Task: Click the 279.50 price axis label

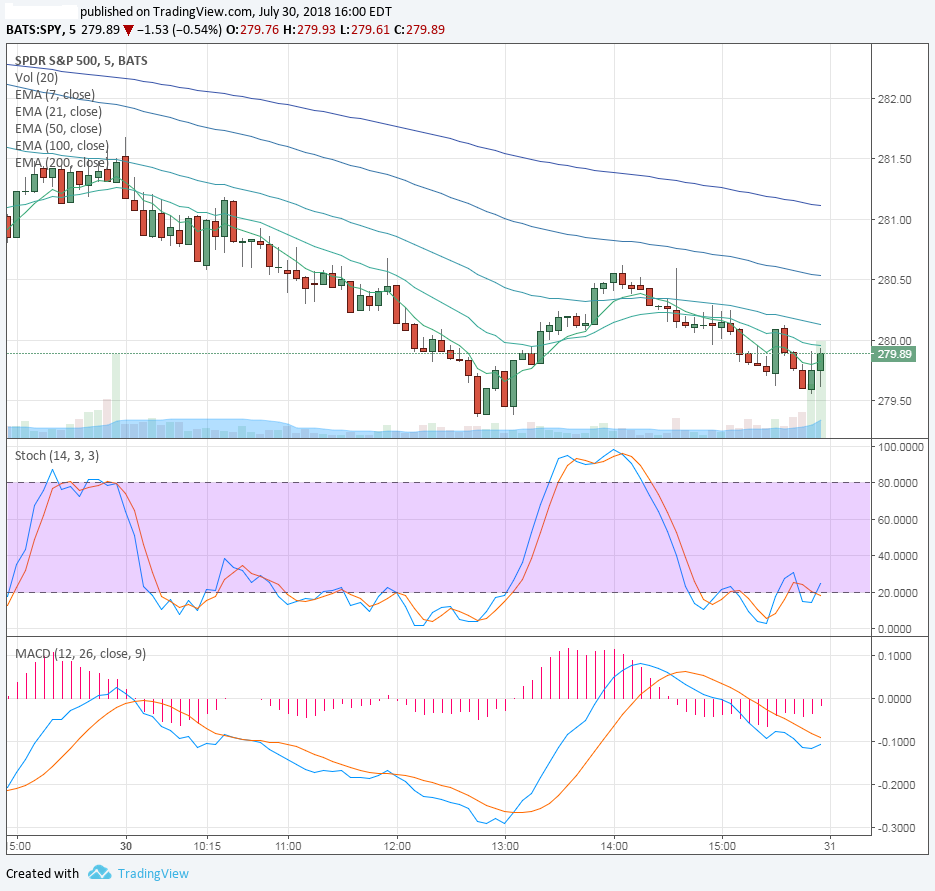Action: pyautogui.click(x=894, y=401)
